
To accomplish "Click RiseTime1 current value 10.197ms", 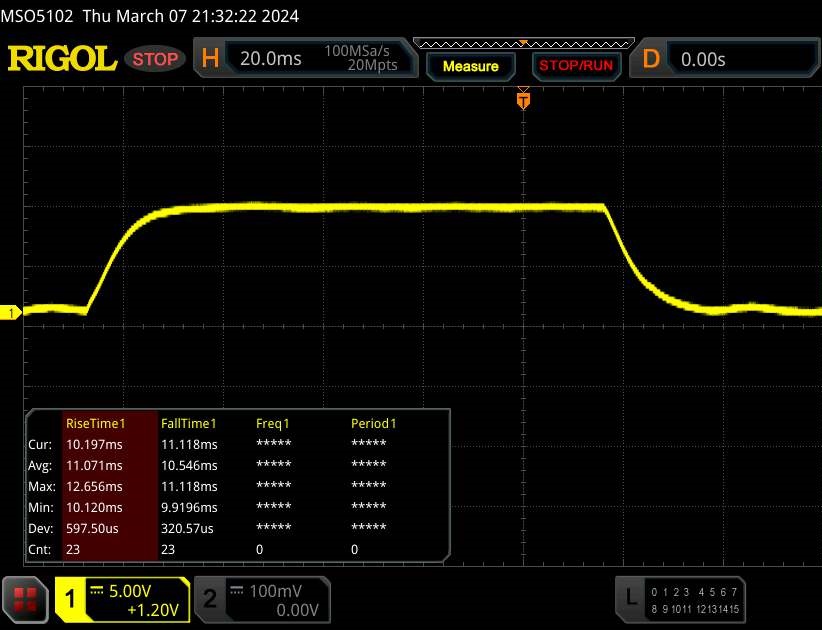I will point(94,444).
